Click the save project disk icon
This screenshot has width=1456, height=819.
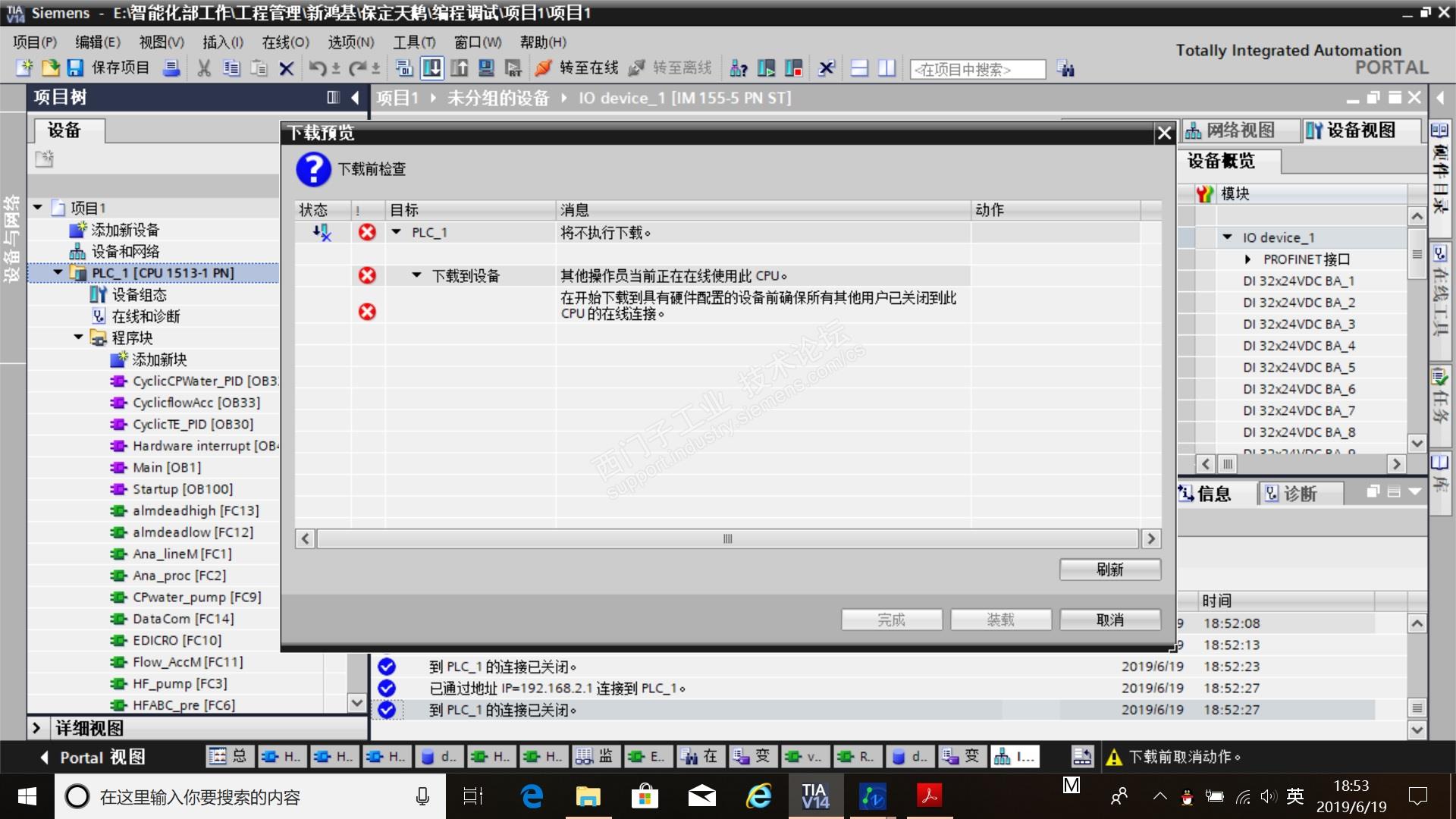pos(75,68)
